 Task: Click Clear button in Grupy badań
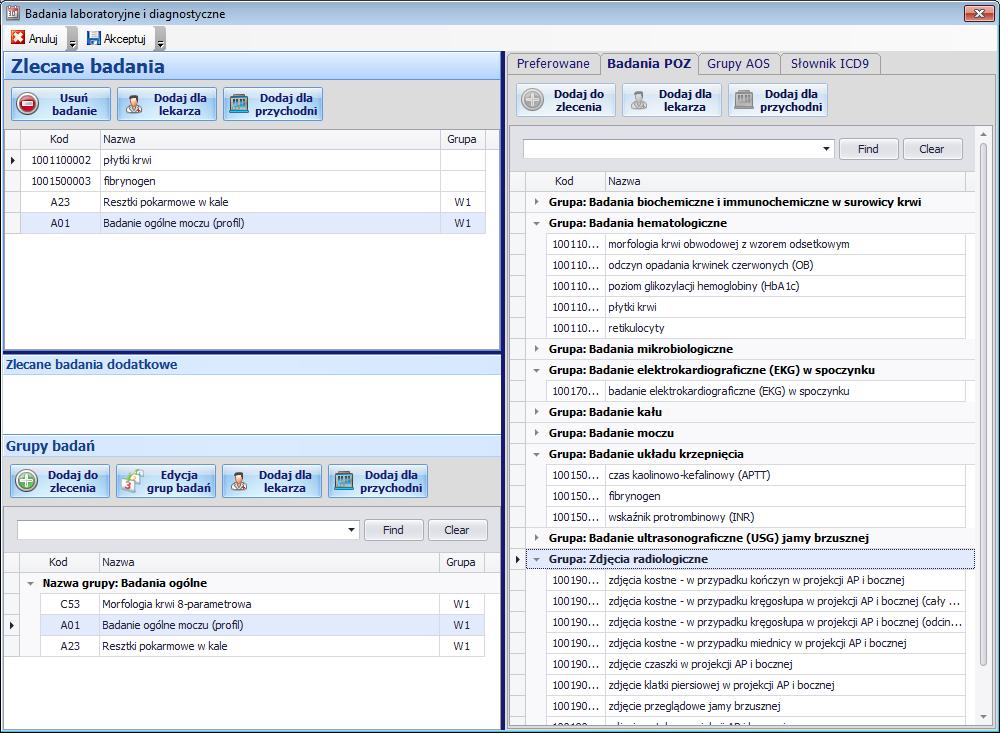[x=457, y=530]
